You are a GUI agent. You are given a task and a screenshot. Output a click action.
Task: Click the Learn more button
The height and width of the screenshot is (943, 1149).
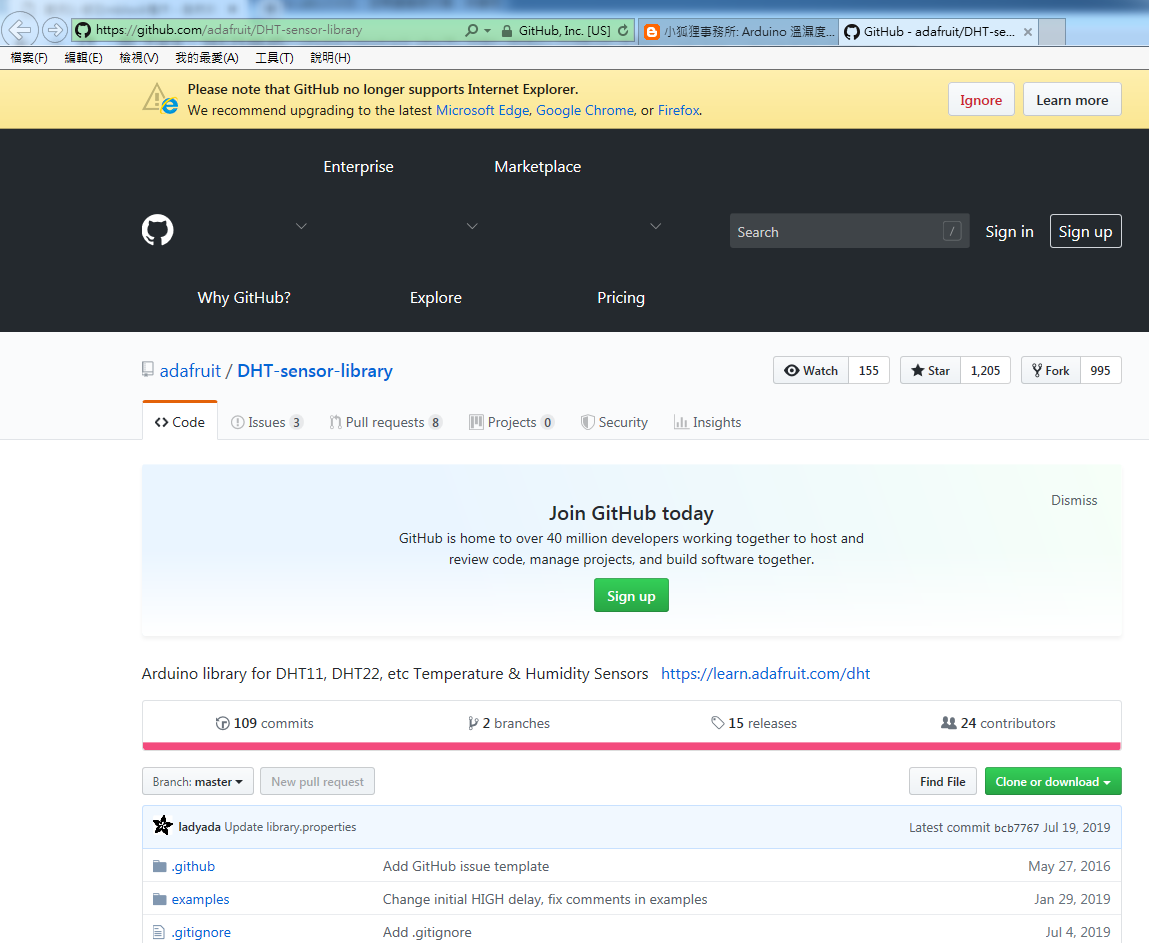tap(1072, 100)
